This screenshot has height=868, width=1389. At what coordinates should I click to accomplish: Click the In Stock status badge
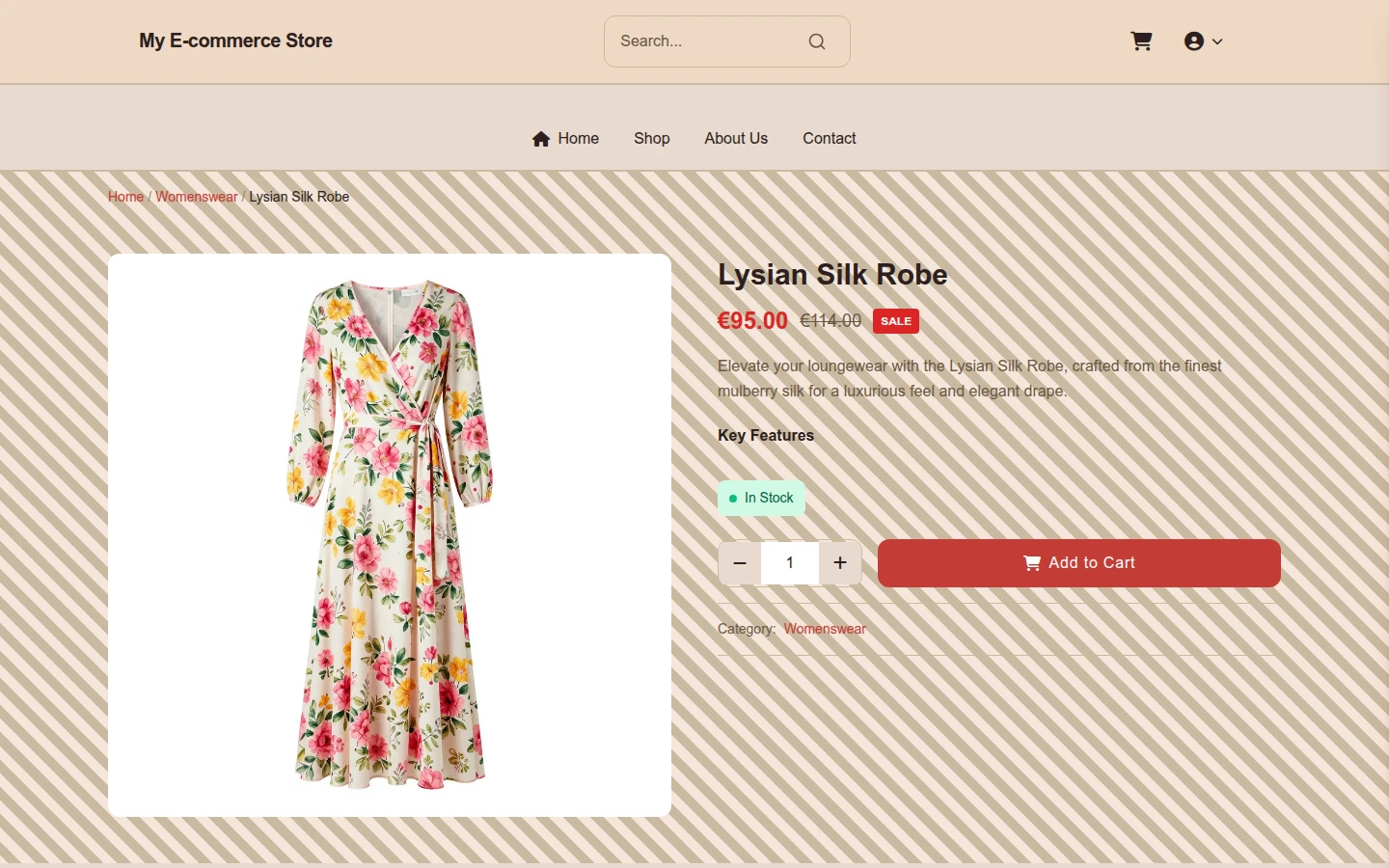[x=761, y=498]
